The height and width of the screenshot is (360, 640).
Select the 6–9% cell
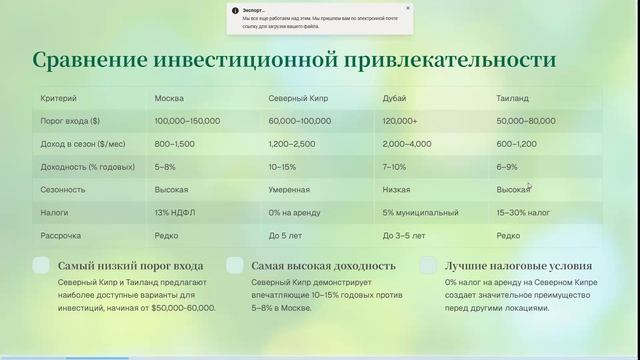tap(507, 167)
